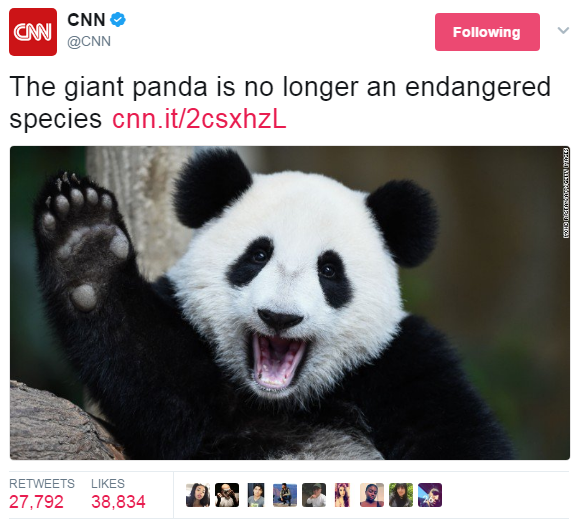The height and width of the screenshot is (525, 580).
Task: Open avatar of woman with black choker
Action: tap(372, 495)
